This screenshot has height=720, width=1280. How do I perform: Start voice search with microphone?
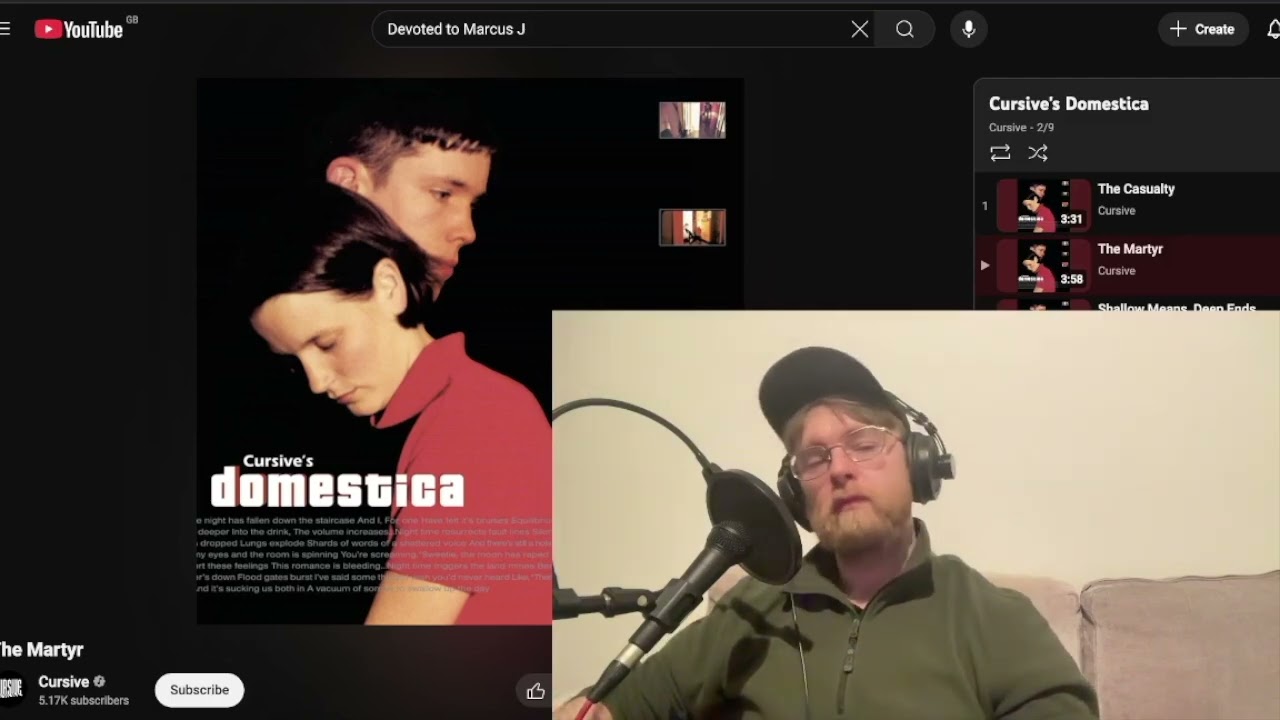(968, 29)
